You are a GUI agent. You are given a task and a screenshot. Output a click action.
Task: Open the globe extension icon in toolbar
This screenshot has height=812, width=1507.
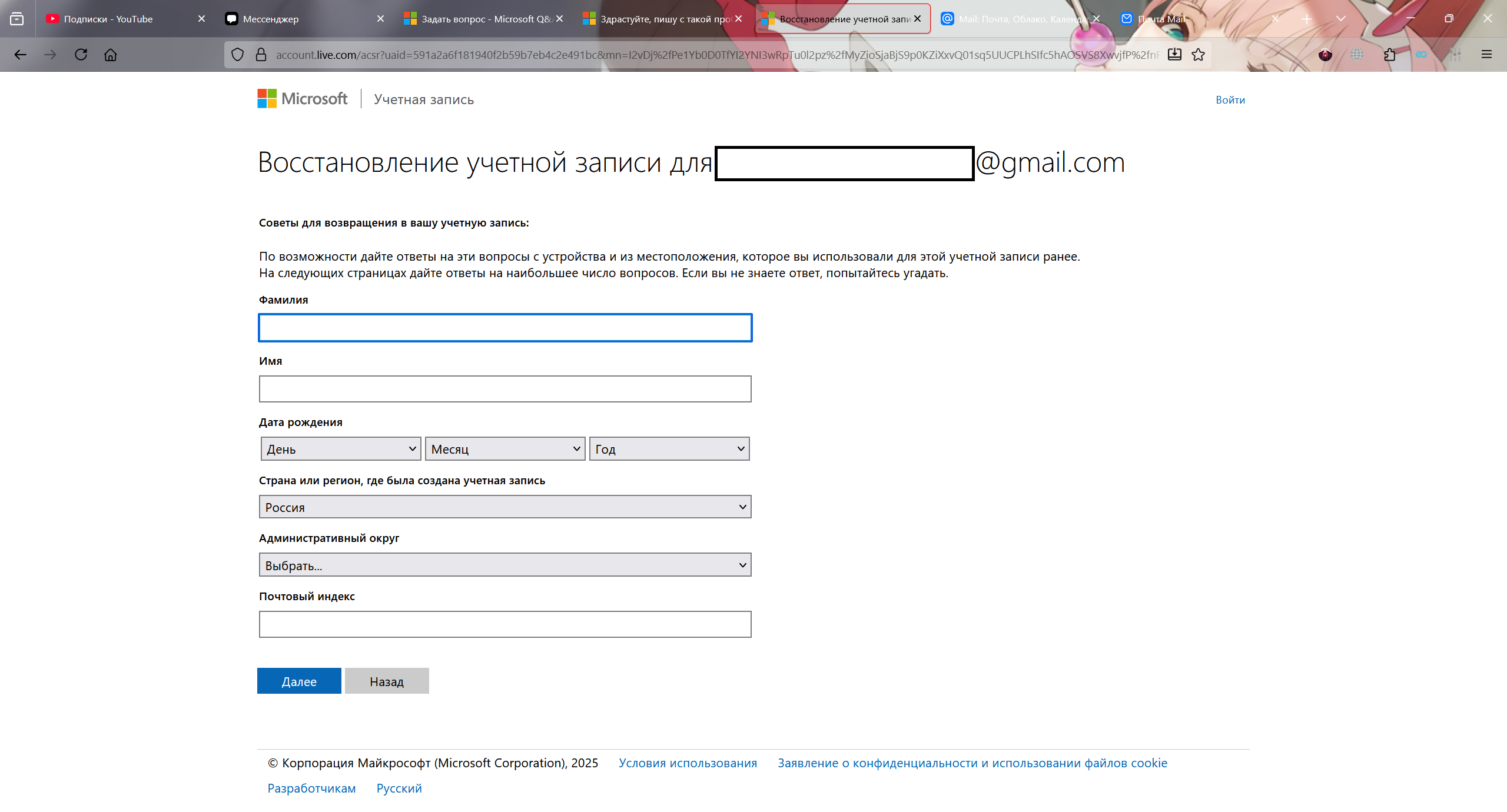[1357, 55]
